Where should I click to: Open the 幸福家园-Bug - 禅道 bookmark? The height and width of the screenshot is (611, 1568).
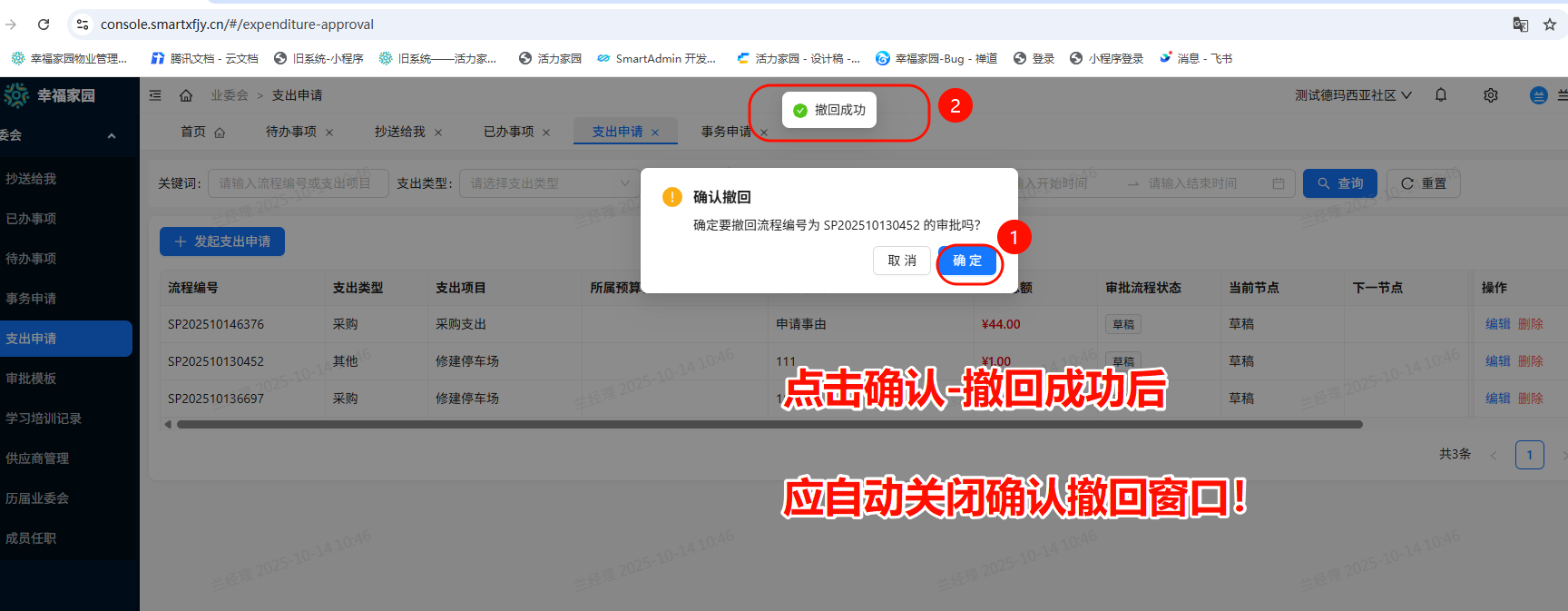pyautogui.click(x=936, y=58)
